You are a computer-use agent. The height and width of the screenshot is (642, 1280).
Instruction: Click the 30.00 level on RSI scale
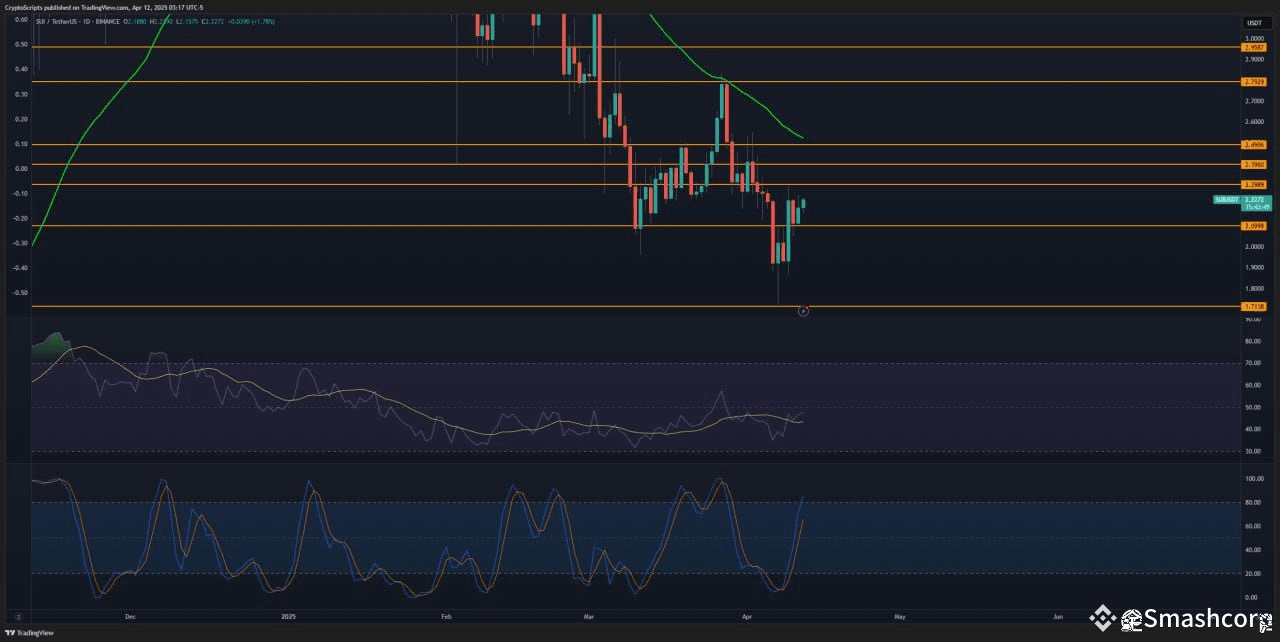(x=1253, y=452)
